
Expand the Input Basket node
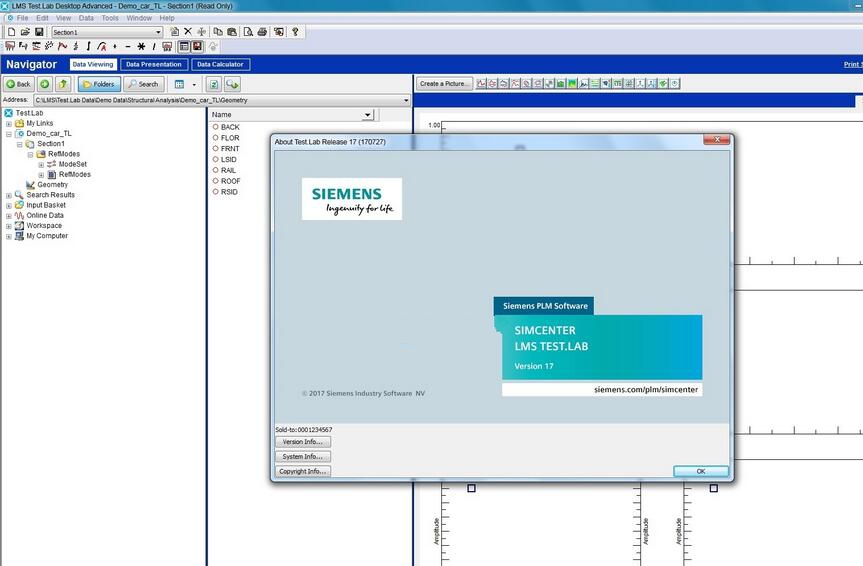tap(9, 205)
